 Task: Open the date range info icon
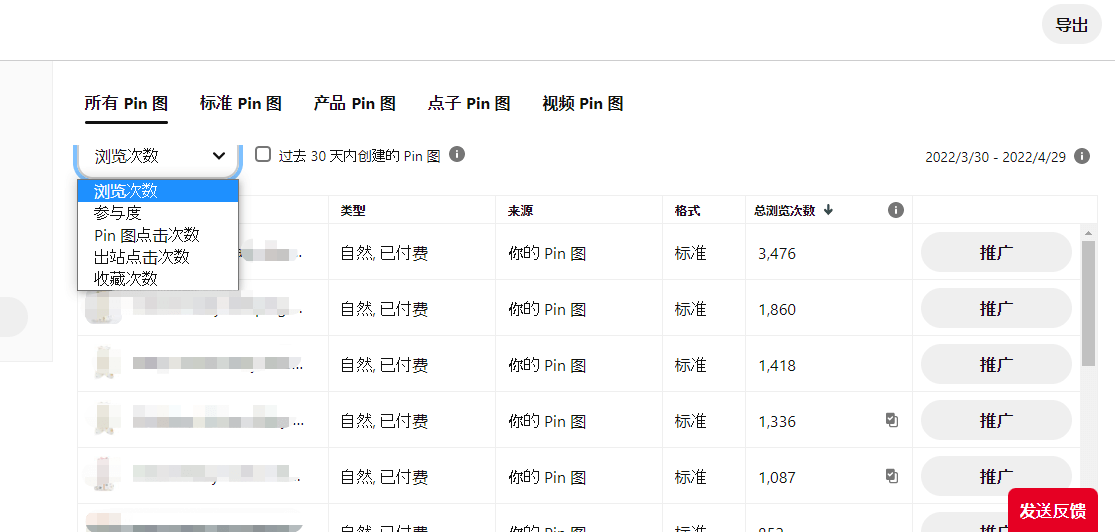1082,156
